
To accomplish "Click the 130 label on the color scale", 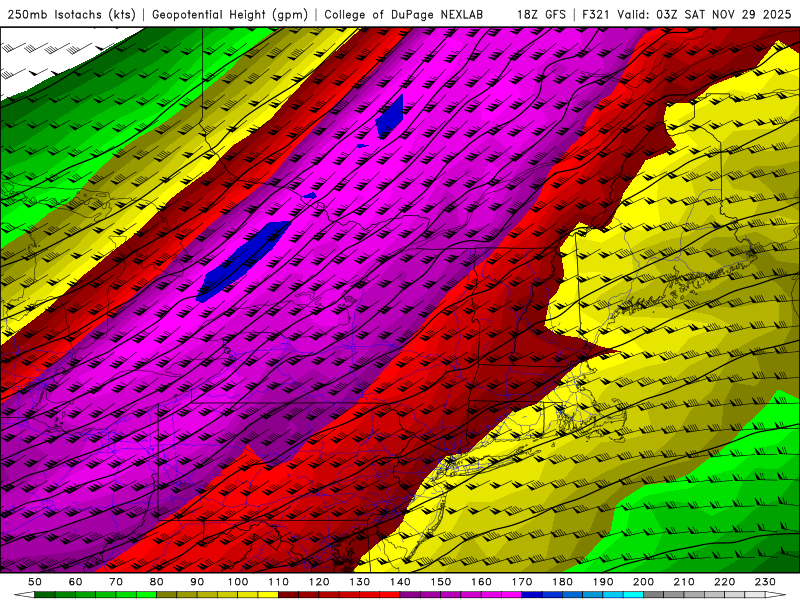I will click(x=360, y=582).
